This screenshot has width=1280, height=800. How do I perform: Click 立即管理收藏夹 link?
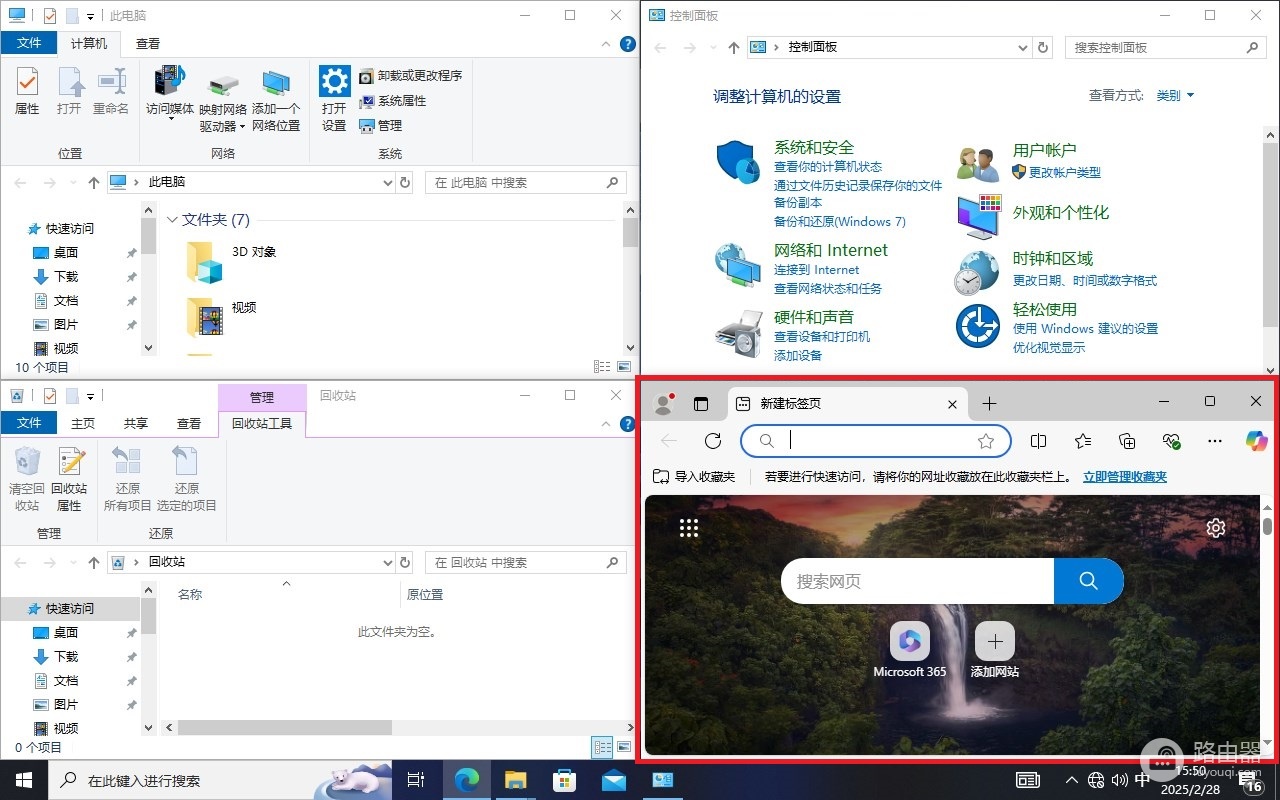[x=1125, y=477]
